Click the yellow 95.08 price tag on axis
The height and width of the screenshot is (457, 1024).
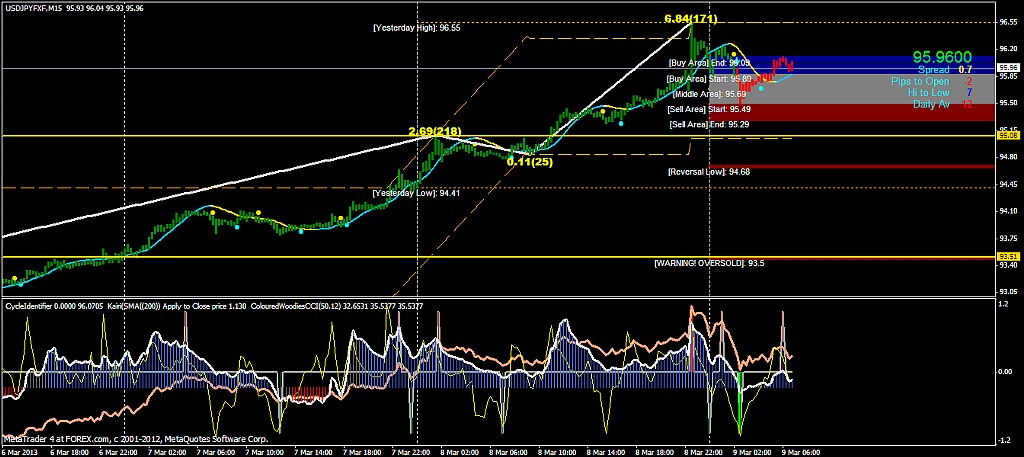(x=1009, y=135)
